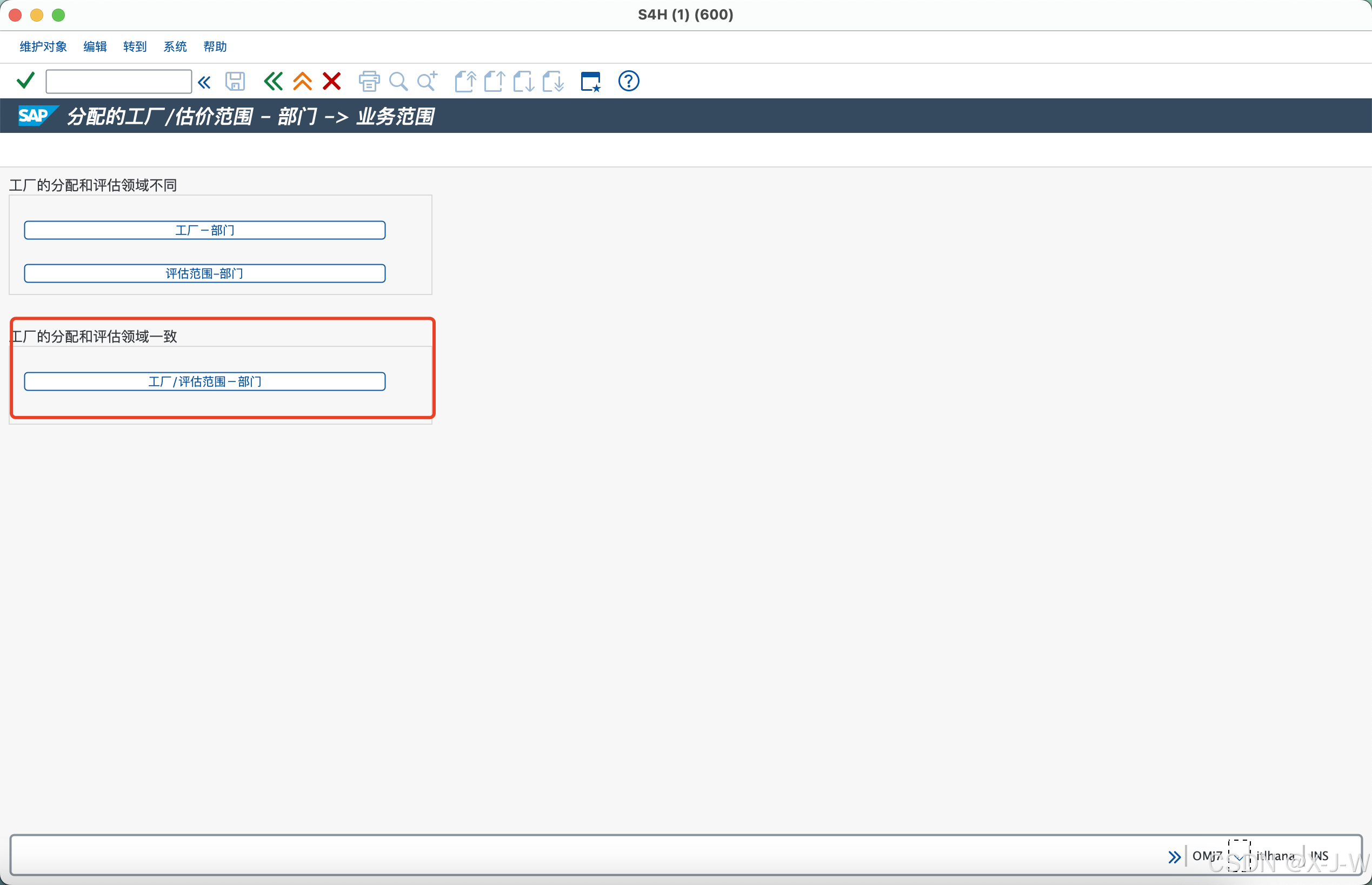Open the 转到 menu
The width and height of the screenshot is (1372, 885).
[x=135, y=46]
